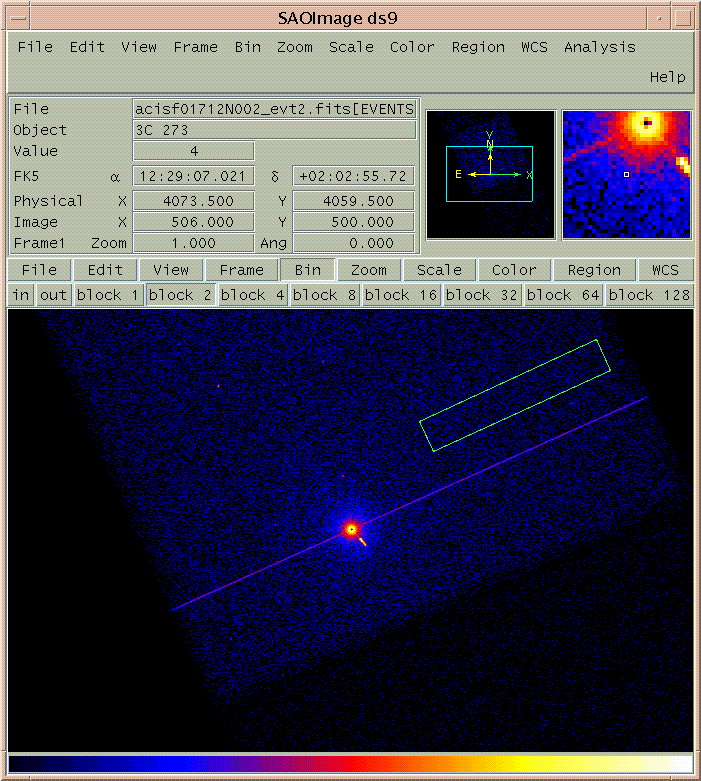Click the colorbar at the bottom
This screenshot has height=781, width=701.
[x=351, y=765]
